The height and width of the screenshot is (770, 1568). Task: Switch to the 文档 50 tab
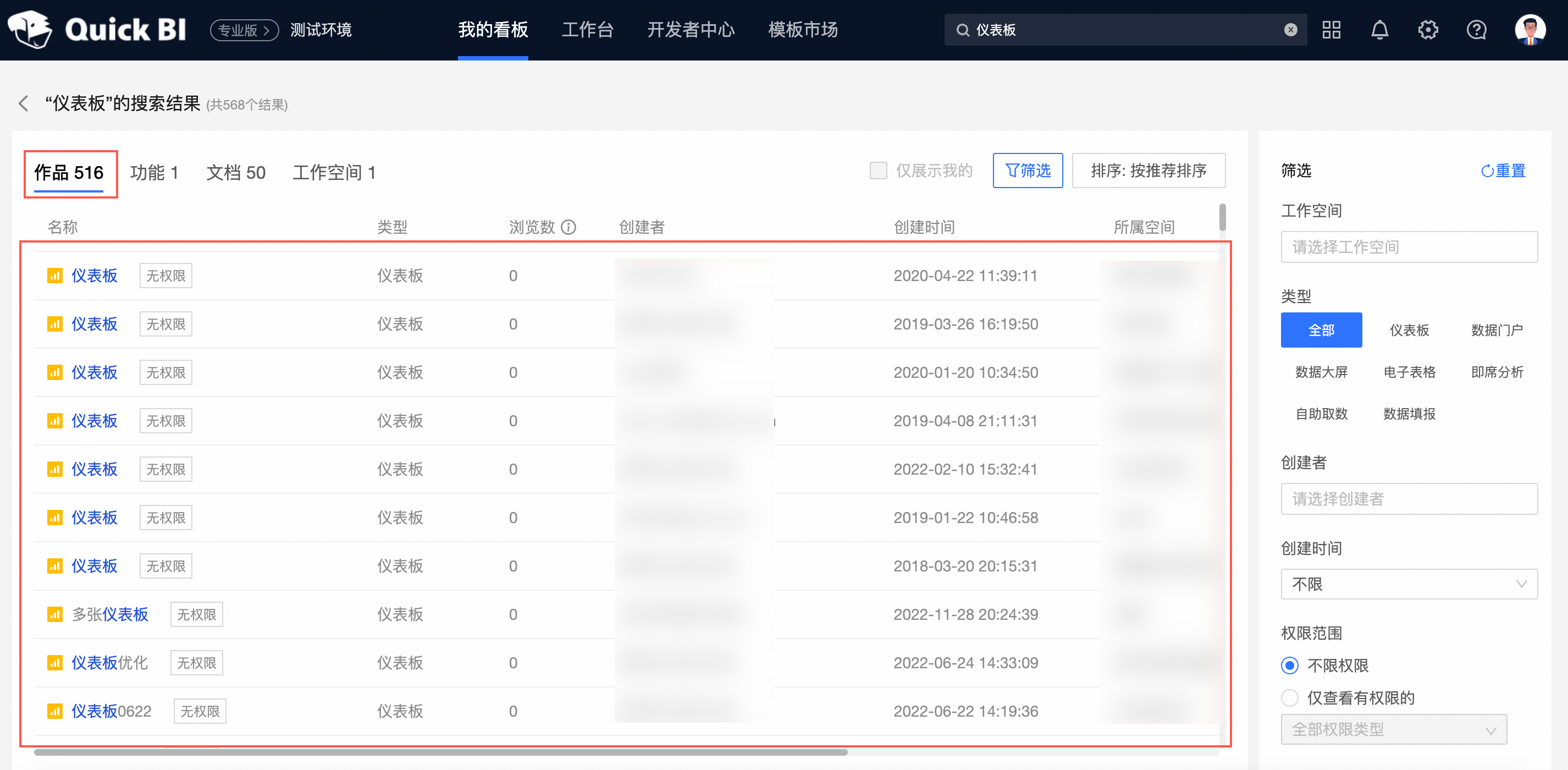[235, 173]
